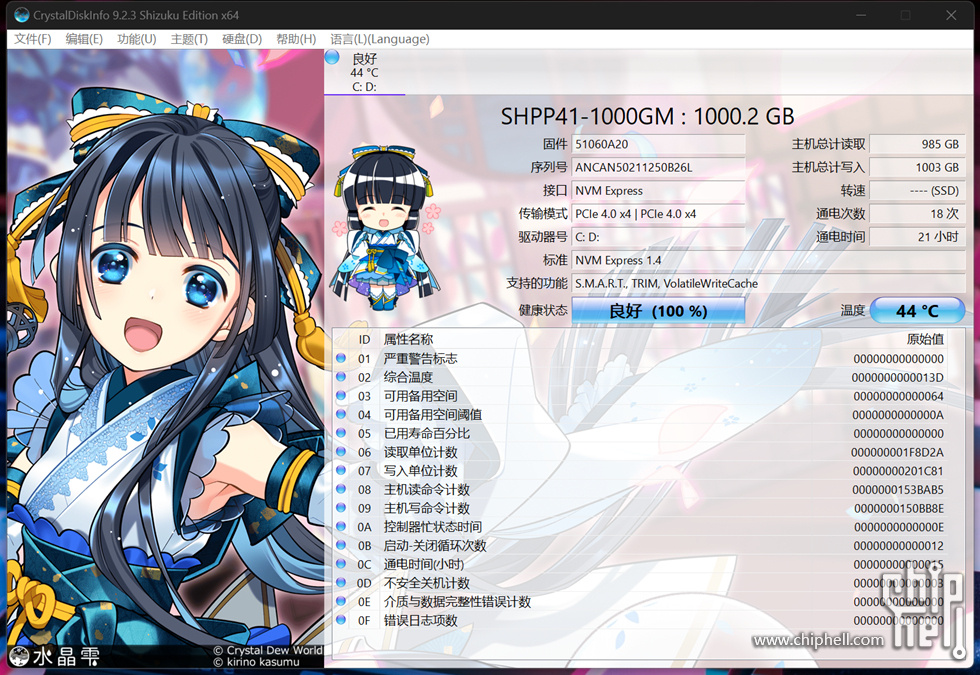Click the status dot for 可用备用空间阈值
The height and width of the screenshot is (675, 980).
click(341, 414)
